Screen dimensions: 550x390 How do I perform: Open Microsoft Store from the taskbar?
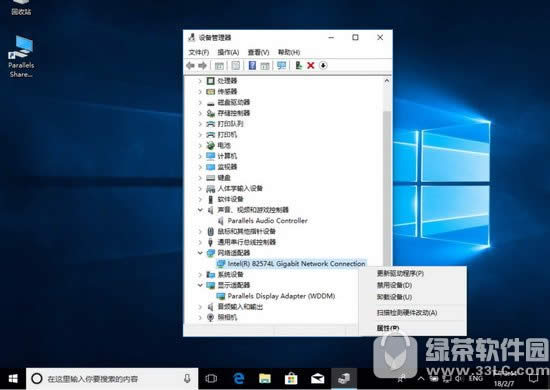coord(291,379)
